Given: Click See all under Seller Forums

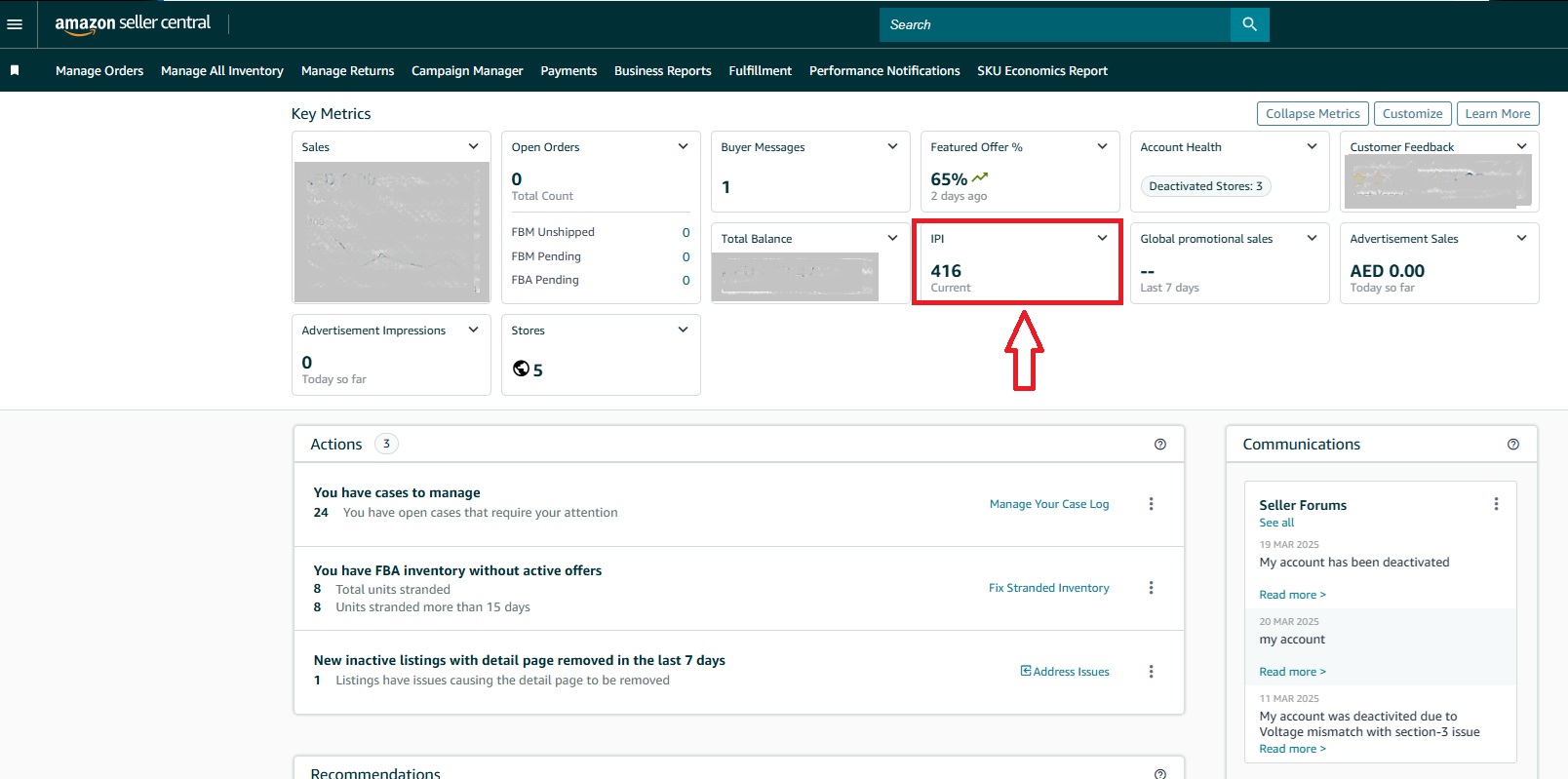Looking at the screenshot, I should 1276,523.
